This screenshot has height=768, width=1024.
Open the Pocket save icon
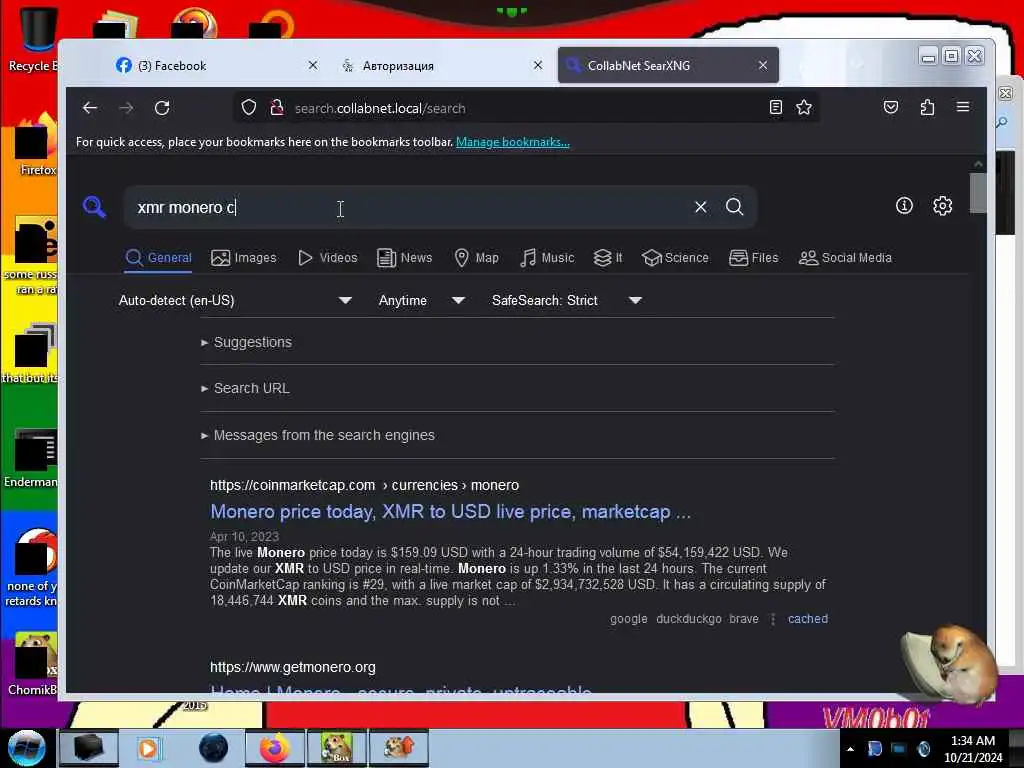891,107
